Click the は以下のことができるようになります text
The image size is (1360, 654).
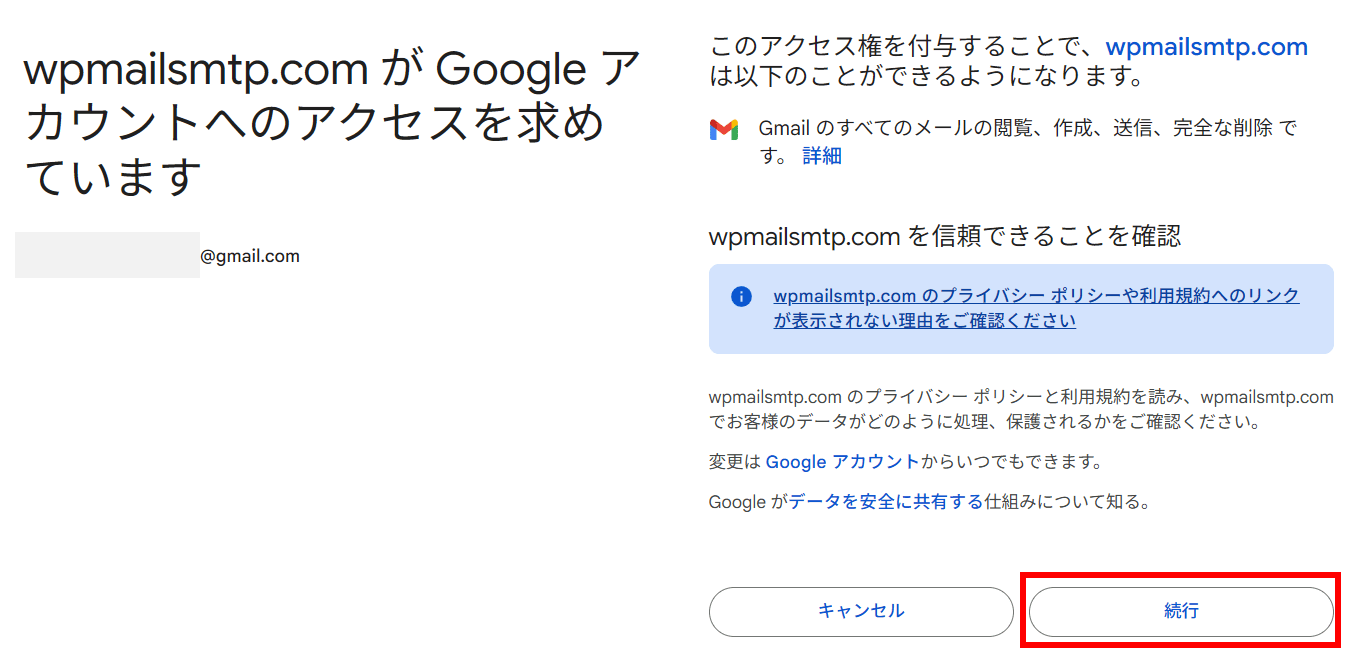926,76
